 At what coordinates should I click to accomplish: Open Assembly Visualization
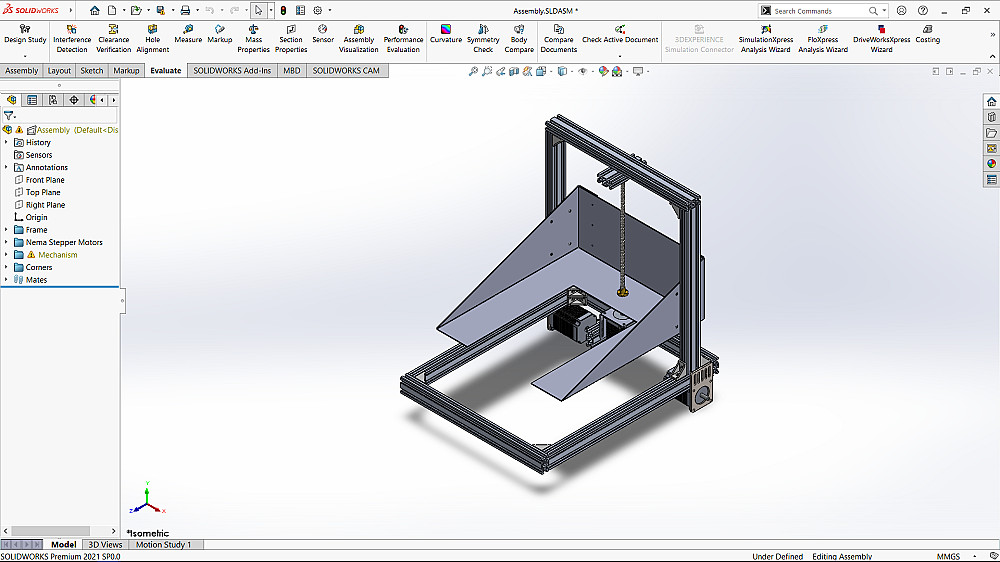(359, 39)
